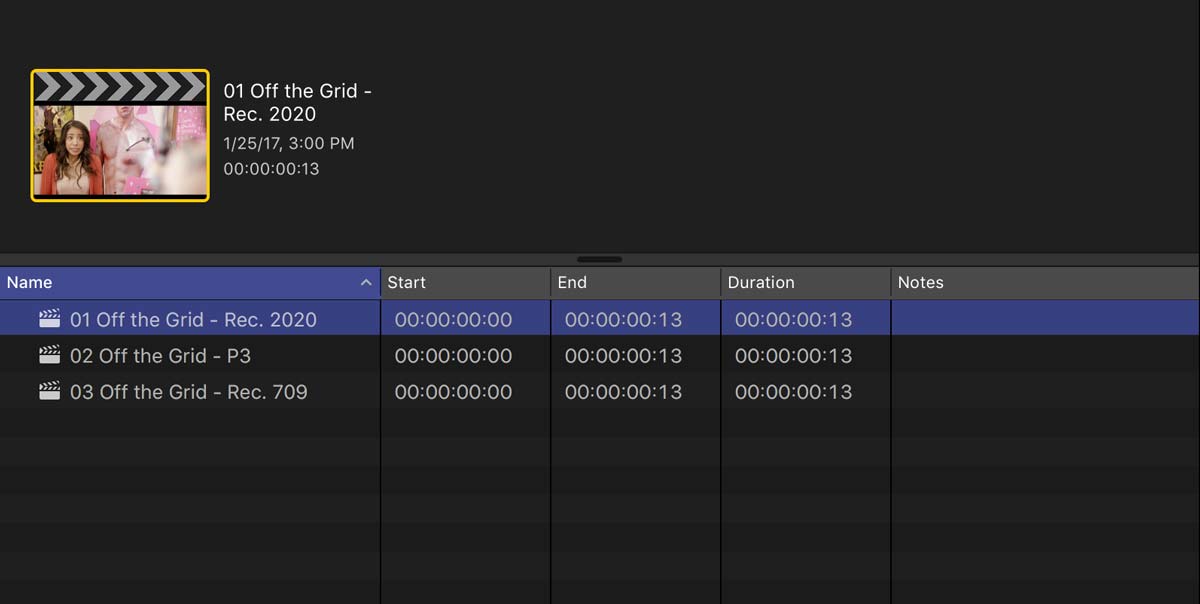Select the project thumbnail with yellow border
This screenshot has height=604, width=1200.
coord(120,135)
